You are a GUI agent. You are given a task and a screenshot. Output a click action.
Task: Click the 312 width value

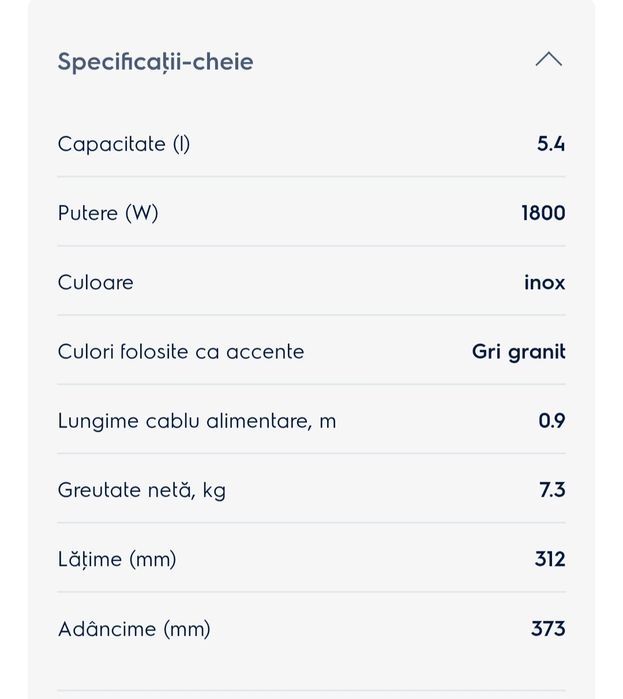[550, 559]
